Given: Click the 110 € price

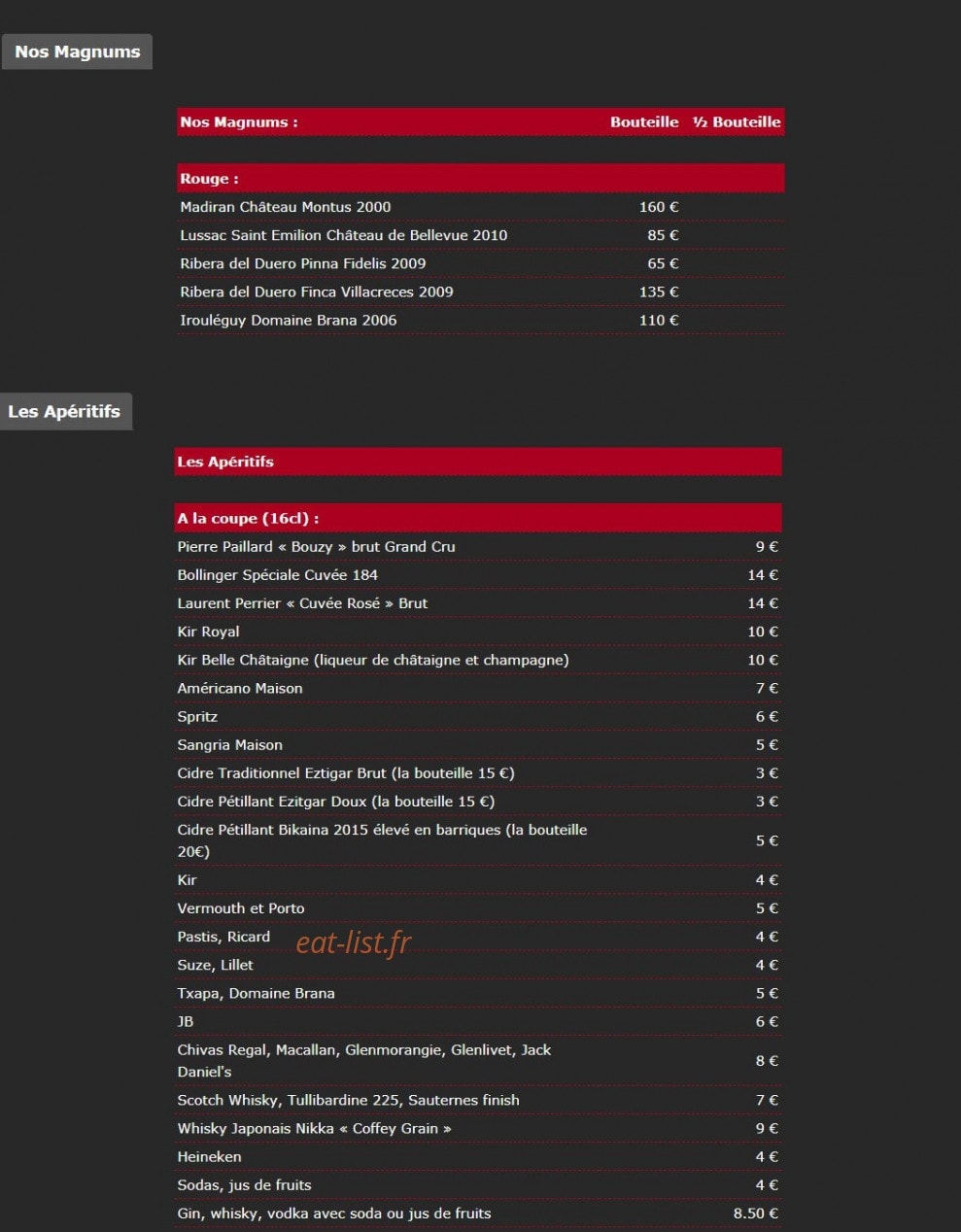Looking at the screenshot, I should (x=659, y=320).
